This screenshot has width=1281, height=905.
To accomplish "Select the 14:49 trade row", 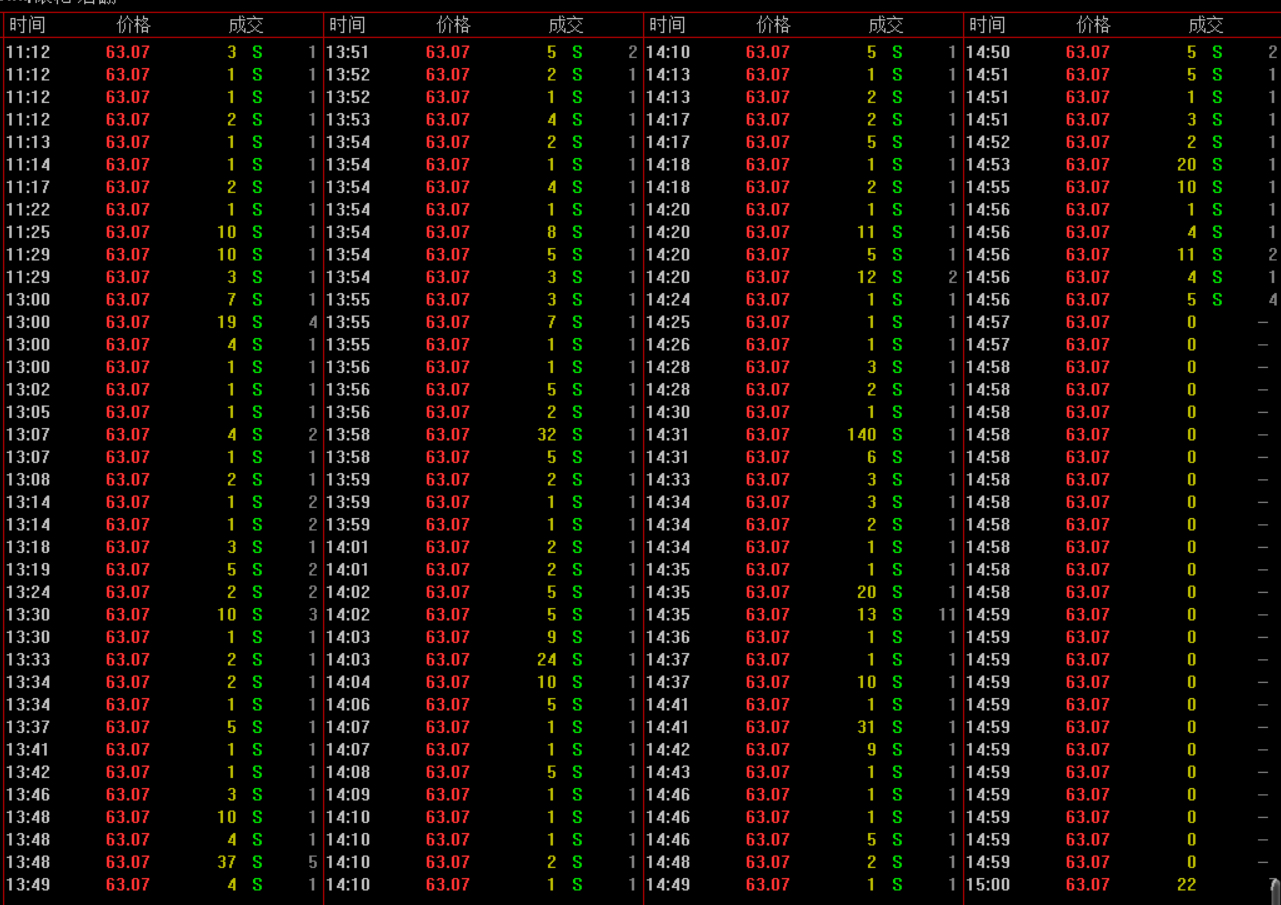I will [802, 885].
